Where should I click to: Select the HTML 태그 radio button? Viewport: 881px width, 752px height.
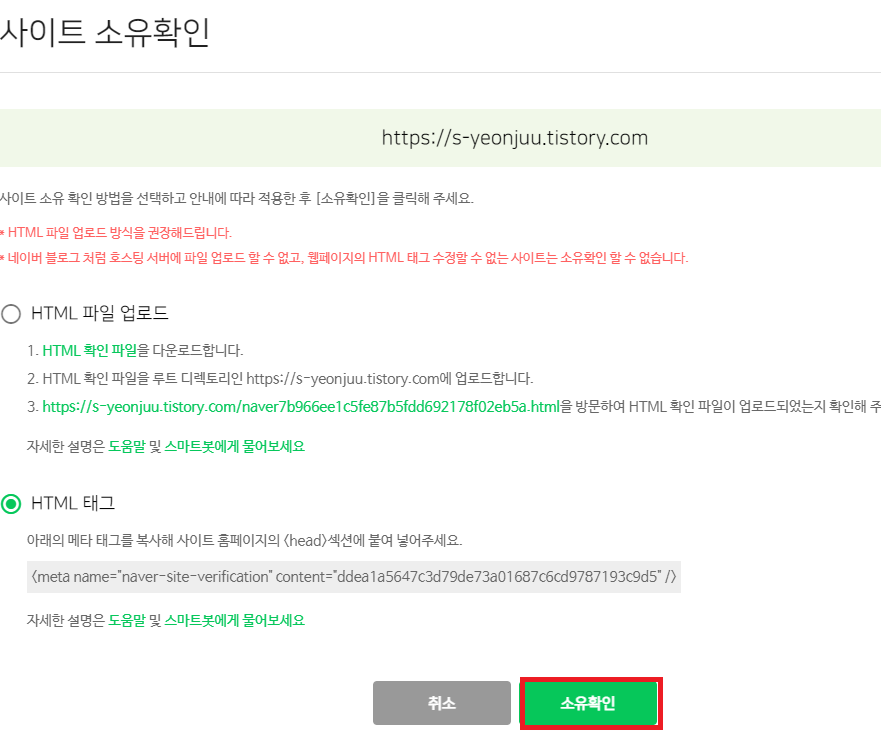[11, 504]
